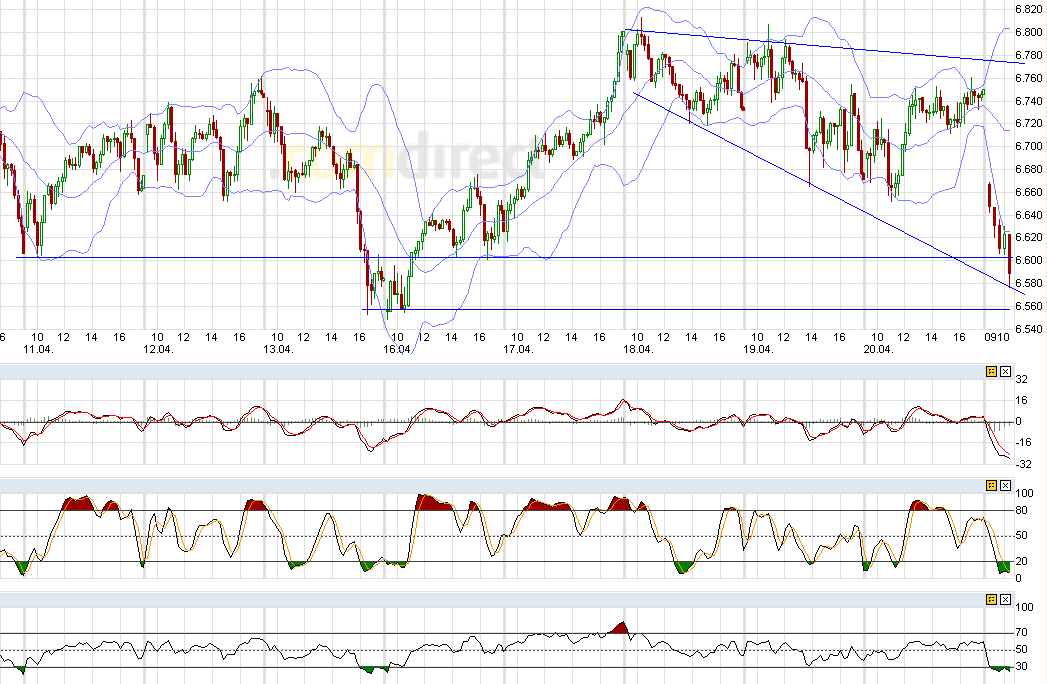Click the 6.740 price axis label
The height and width of the screenshot is (684, 1047).
[x=1028, y=101]
